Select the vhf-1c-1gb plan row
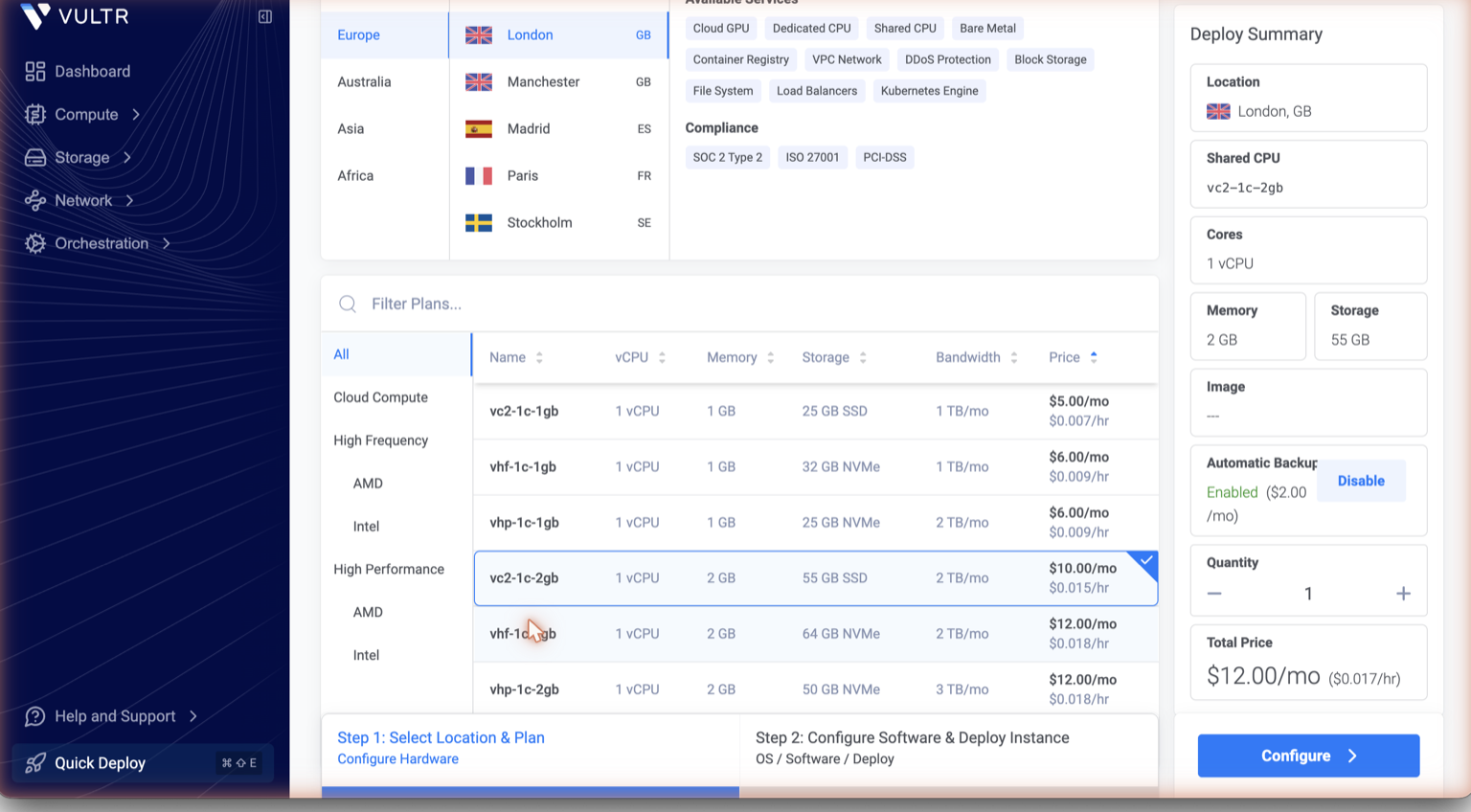The image size is (1471, 812). click(816, 466)
